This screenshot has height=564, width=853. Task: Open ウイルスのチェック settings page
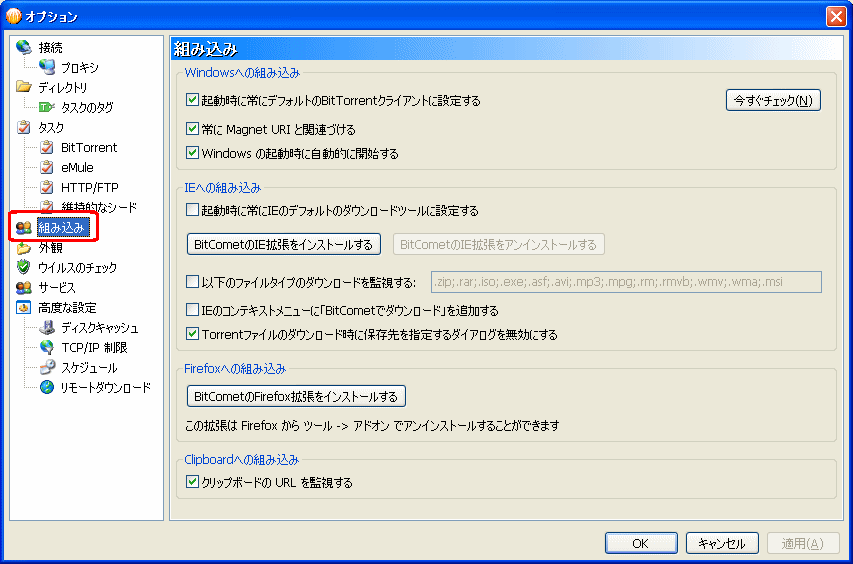[x=77, y=268]
